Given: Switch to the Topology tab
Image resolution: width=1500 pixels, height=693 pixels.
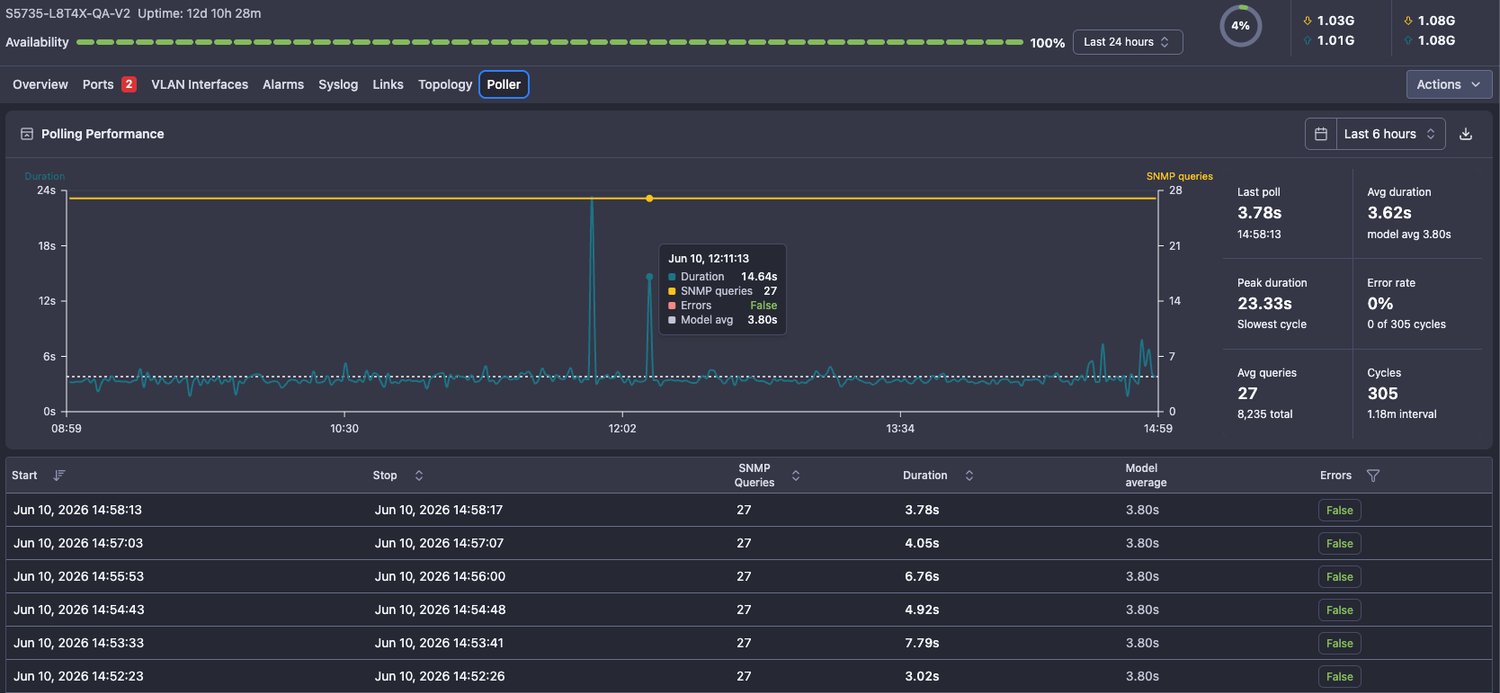Looking at the screenshot, I should [445, 85].
